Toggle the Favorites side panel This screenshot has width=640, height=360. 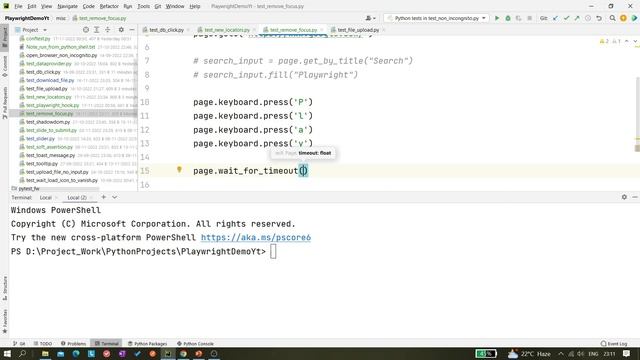click(4, 321)
